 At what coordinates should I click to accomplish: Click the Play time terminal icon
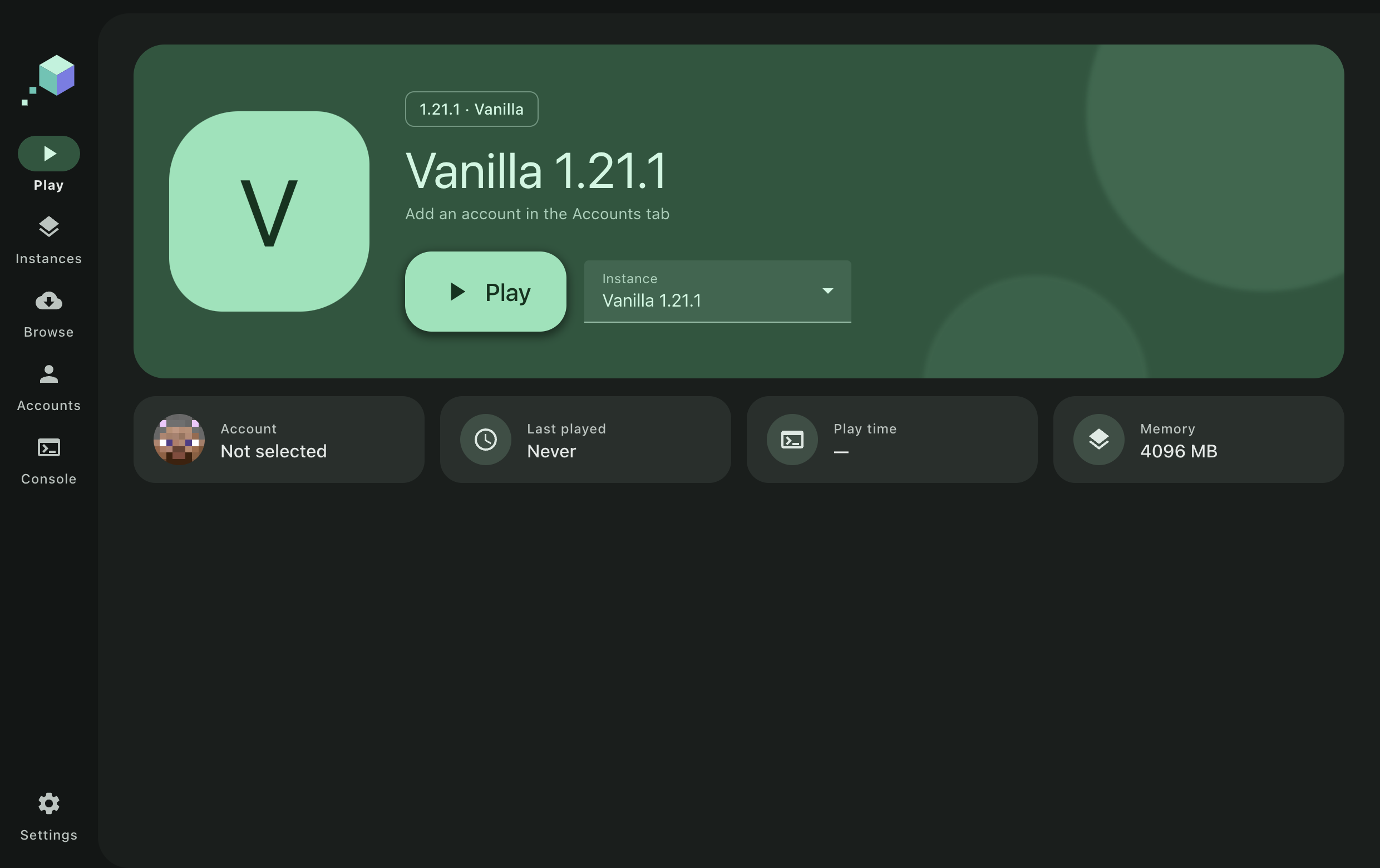(x=792, y=440)
